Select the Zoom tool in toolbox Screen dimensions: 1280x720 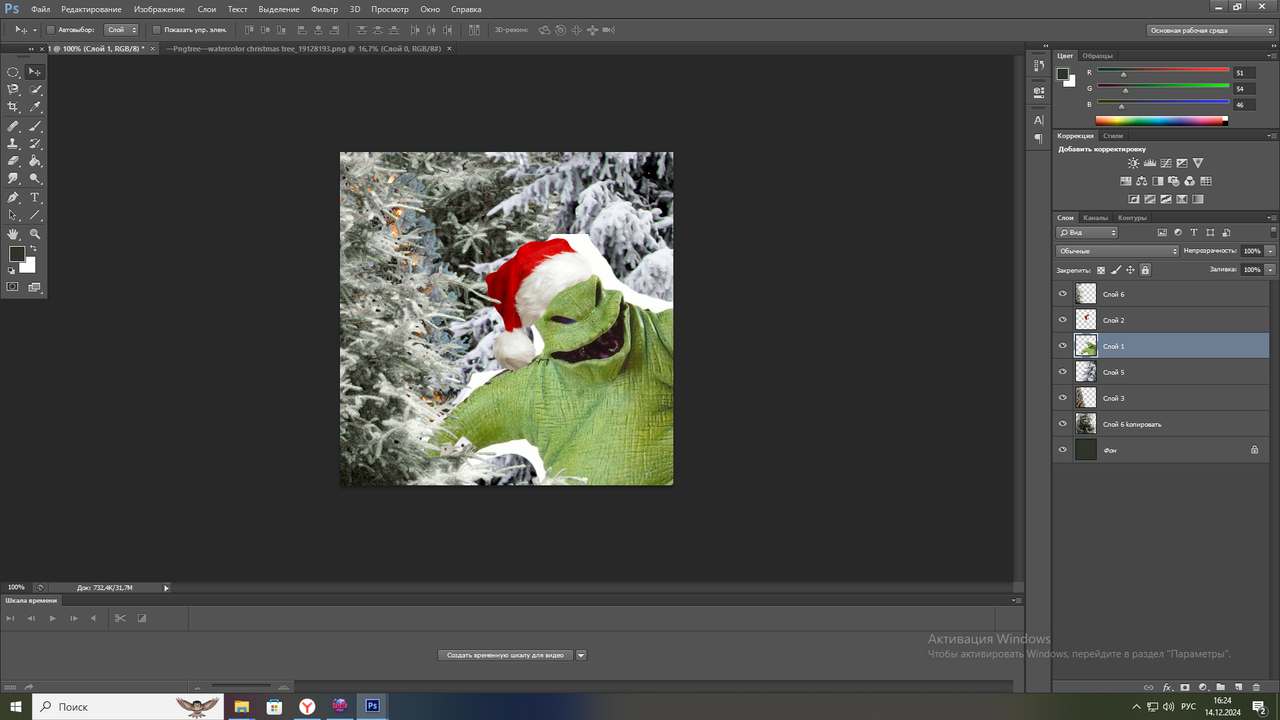[x=35, y=234]
